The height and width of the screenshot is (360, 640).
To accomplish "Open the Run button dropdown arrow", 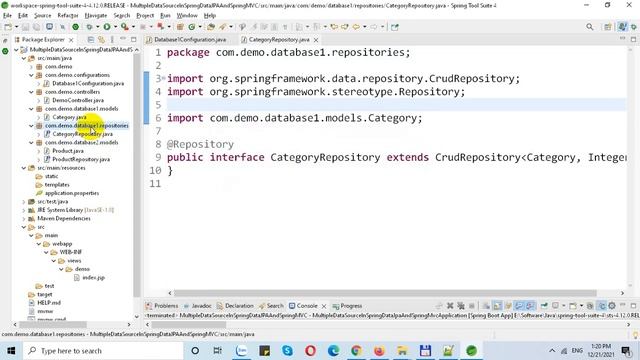I will pyautogui.click(x=116, y=27).
